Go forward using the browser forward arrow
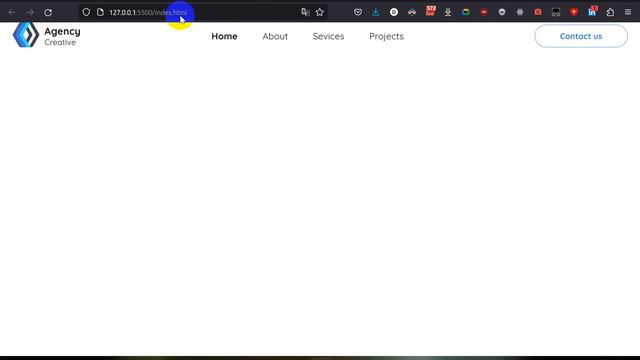Viewport: 640px width, 360px height. coord(30,12)
